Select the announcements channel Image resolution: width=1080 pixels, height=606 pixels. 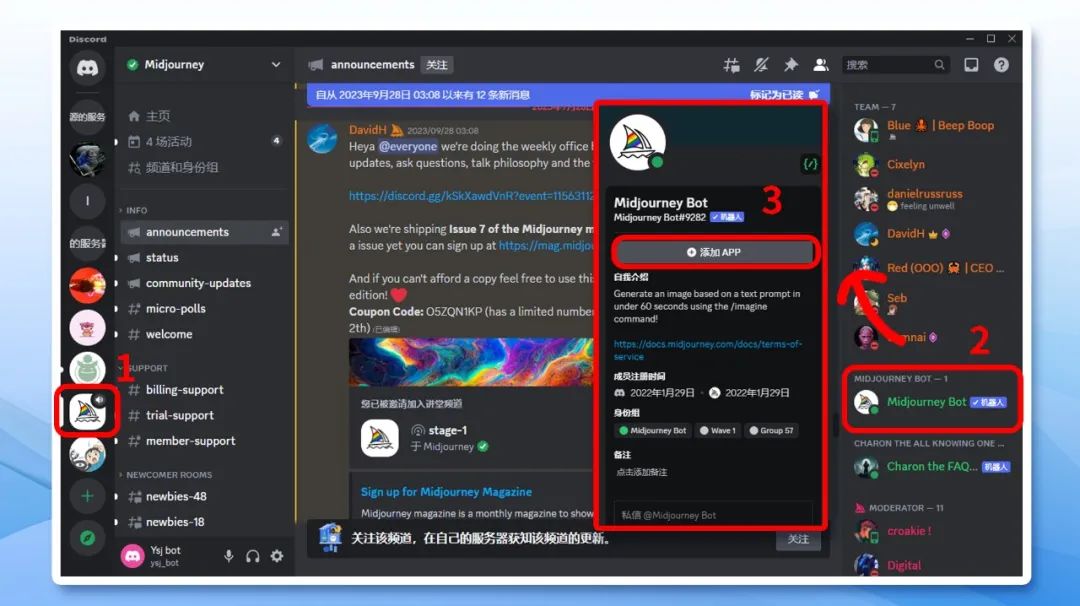point(205,232)
